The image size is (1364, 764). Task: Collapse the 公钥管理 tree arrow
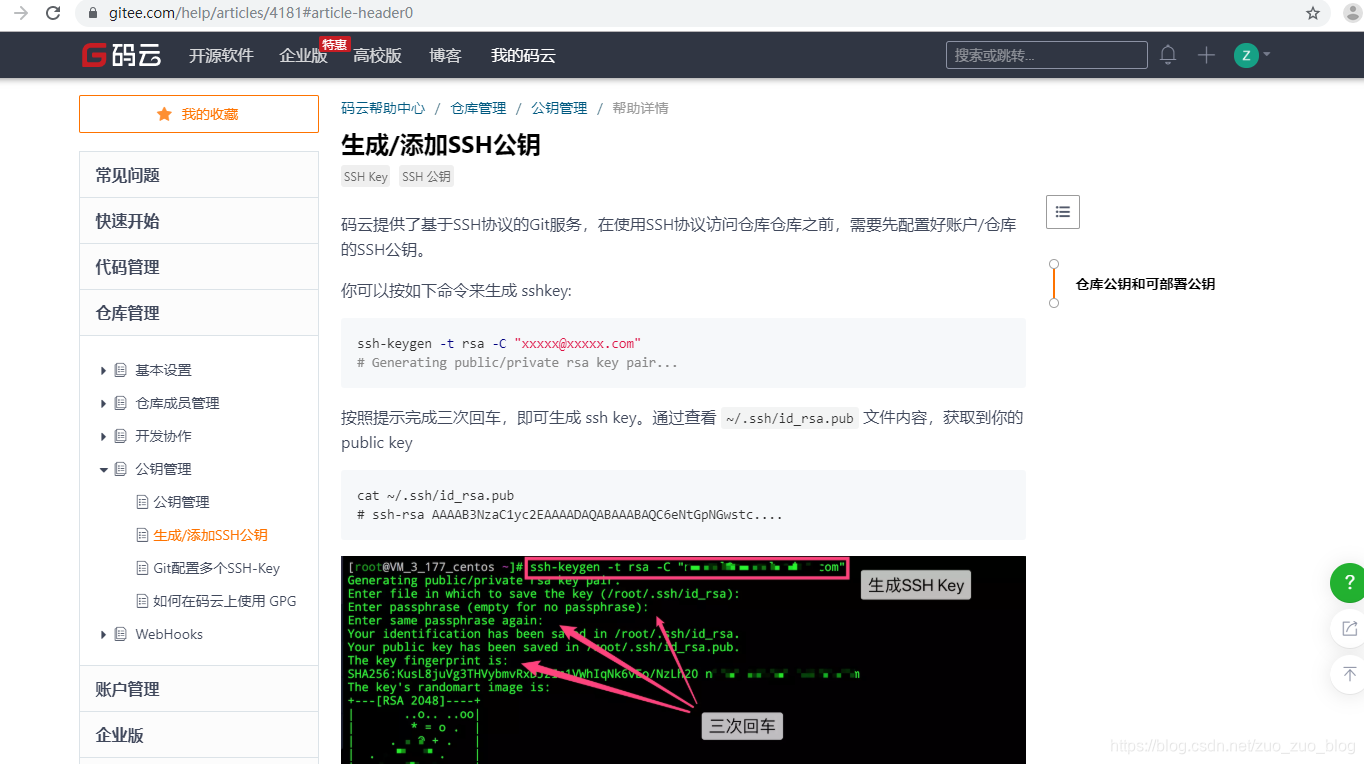point(103,469)
